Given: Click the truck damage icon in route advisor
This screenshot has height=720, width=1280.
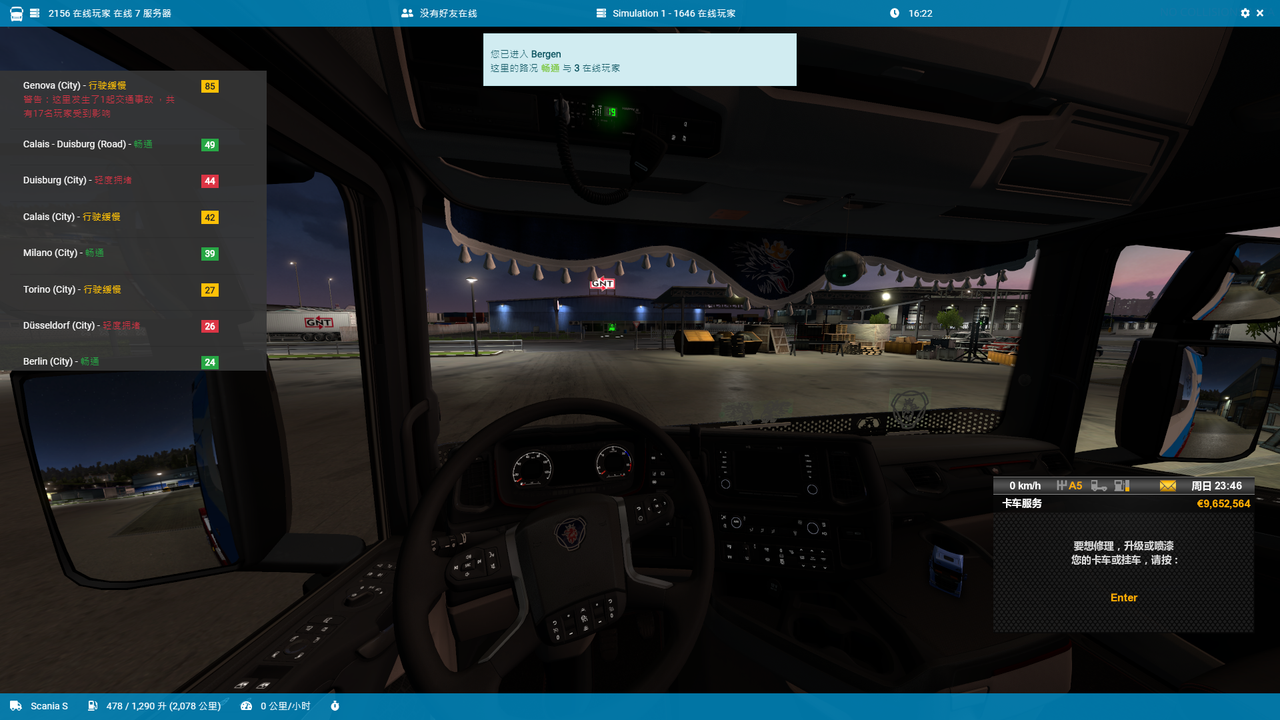Looking at the screenshot, I should pyautogui.click(x=1099, y=486).
